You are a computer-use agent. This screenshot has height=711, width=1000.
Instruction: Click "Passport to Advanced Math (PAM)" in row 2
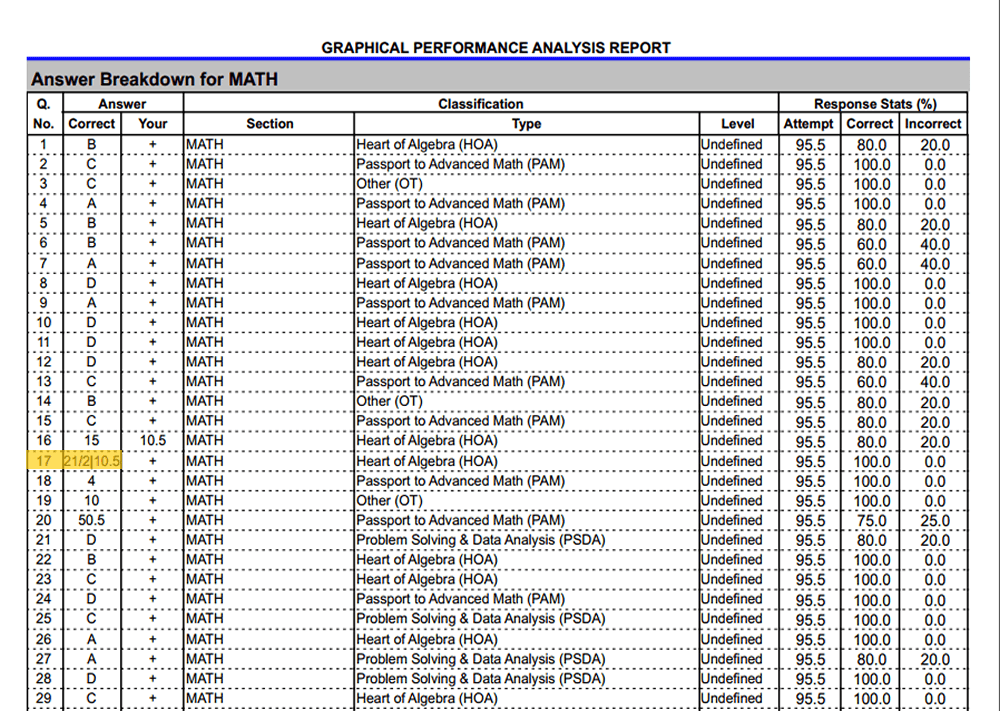[x=460, y=165]
